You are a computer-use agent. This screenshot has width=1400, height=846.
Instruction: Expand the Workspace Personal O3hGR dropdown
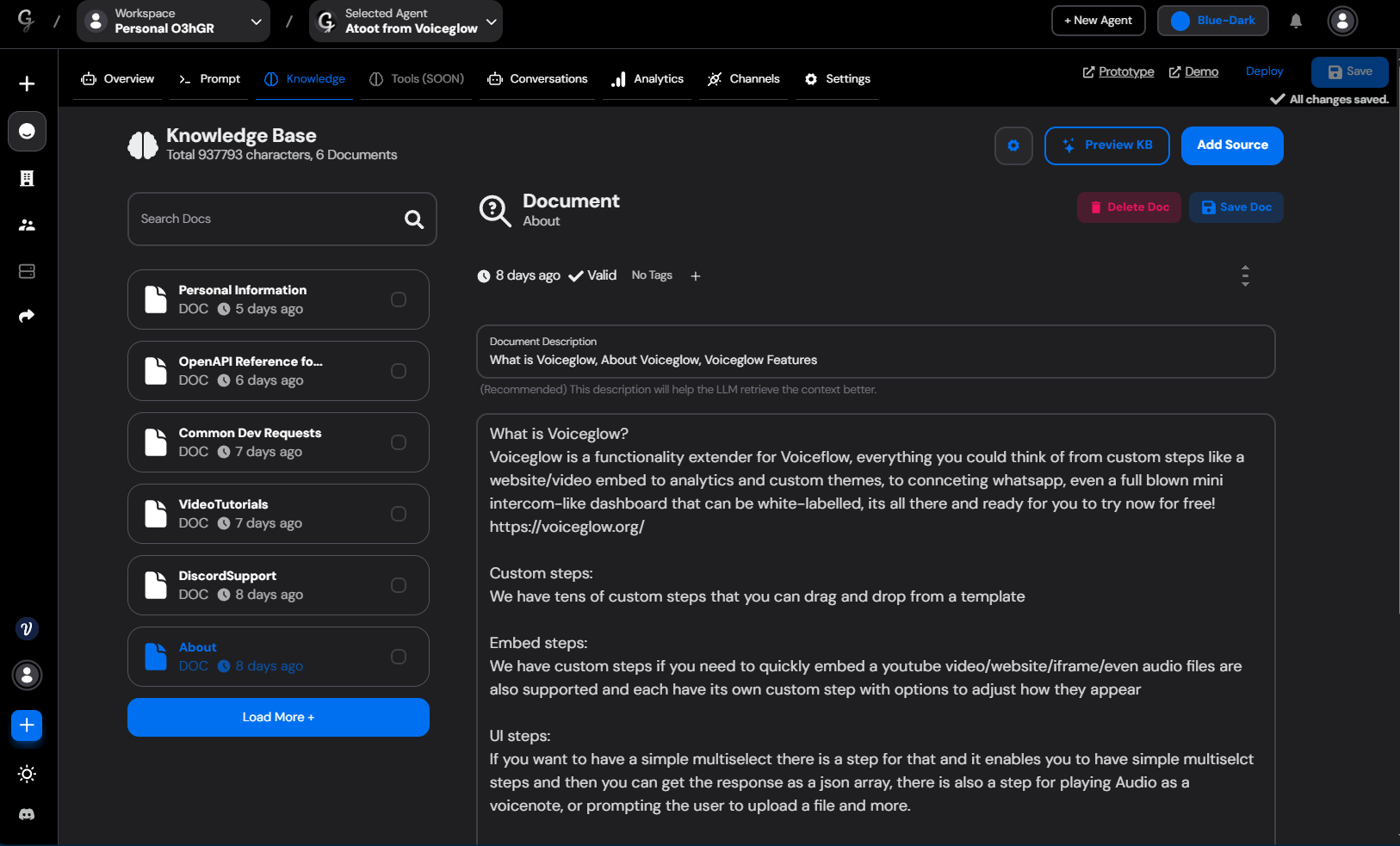coord(173,21)
